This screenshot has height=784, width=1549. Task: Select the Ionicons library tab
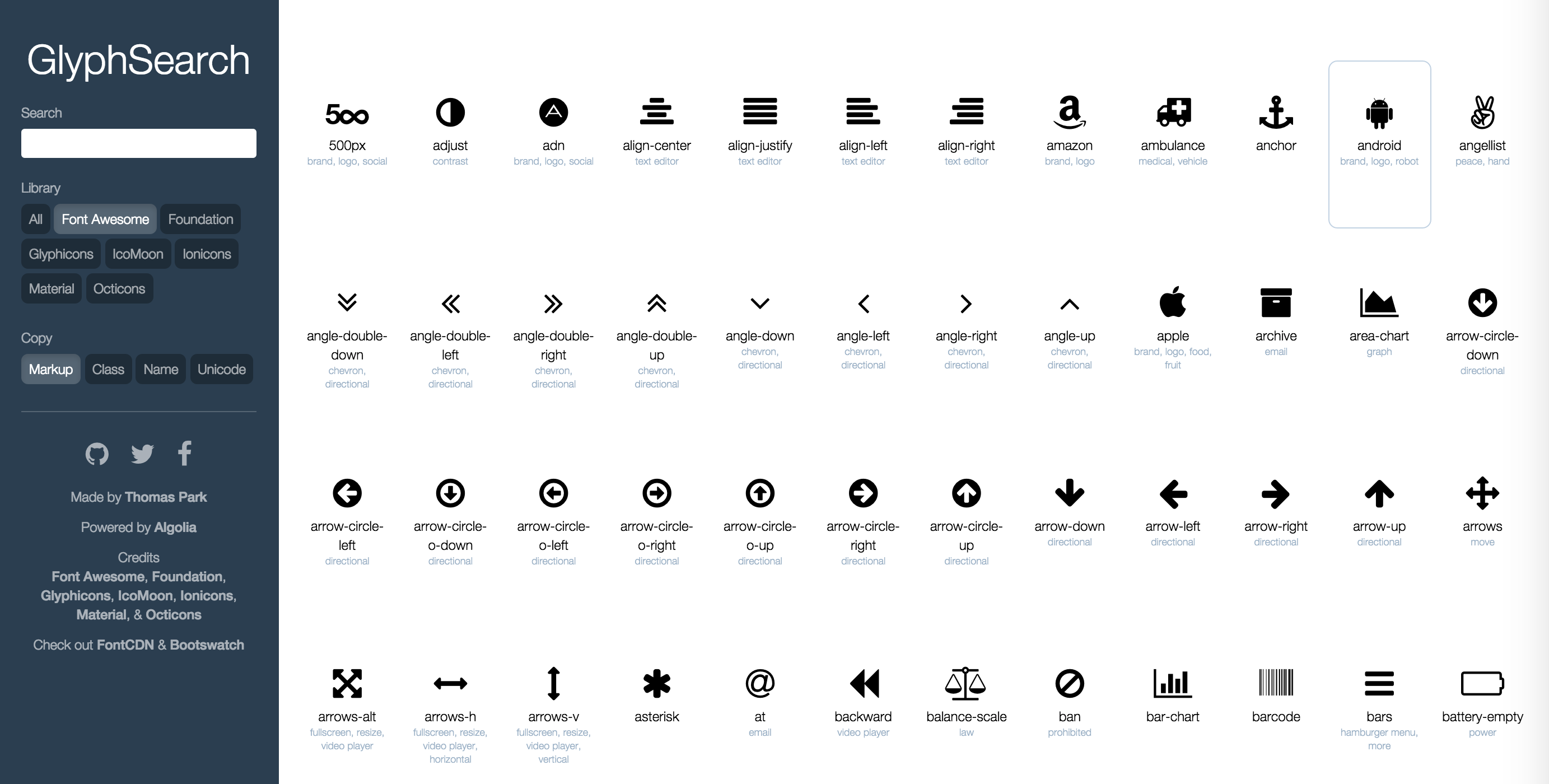206,254
